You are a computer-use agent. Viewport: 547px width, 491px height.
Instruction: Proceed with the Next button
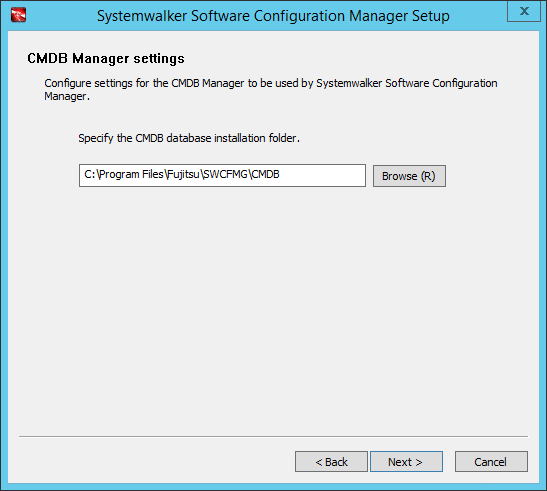tap(406, 462)
